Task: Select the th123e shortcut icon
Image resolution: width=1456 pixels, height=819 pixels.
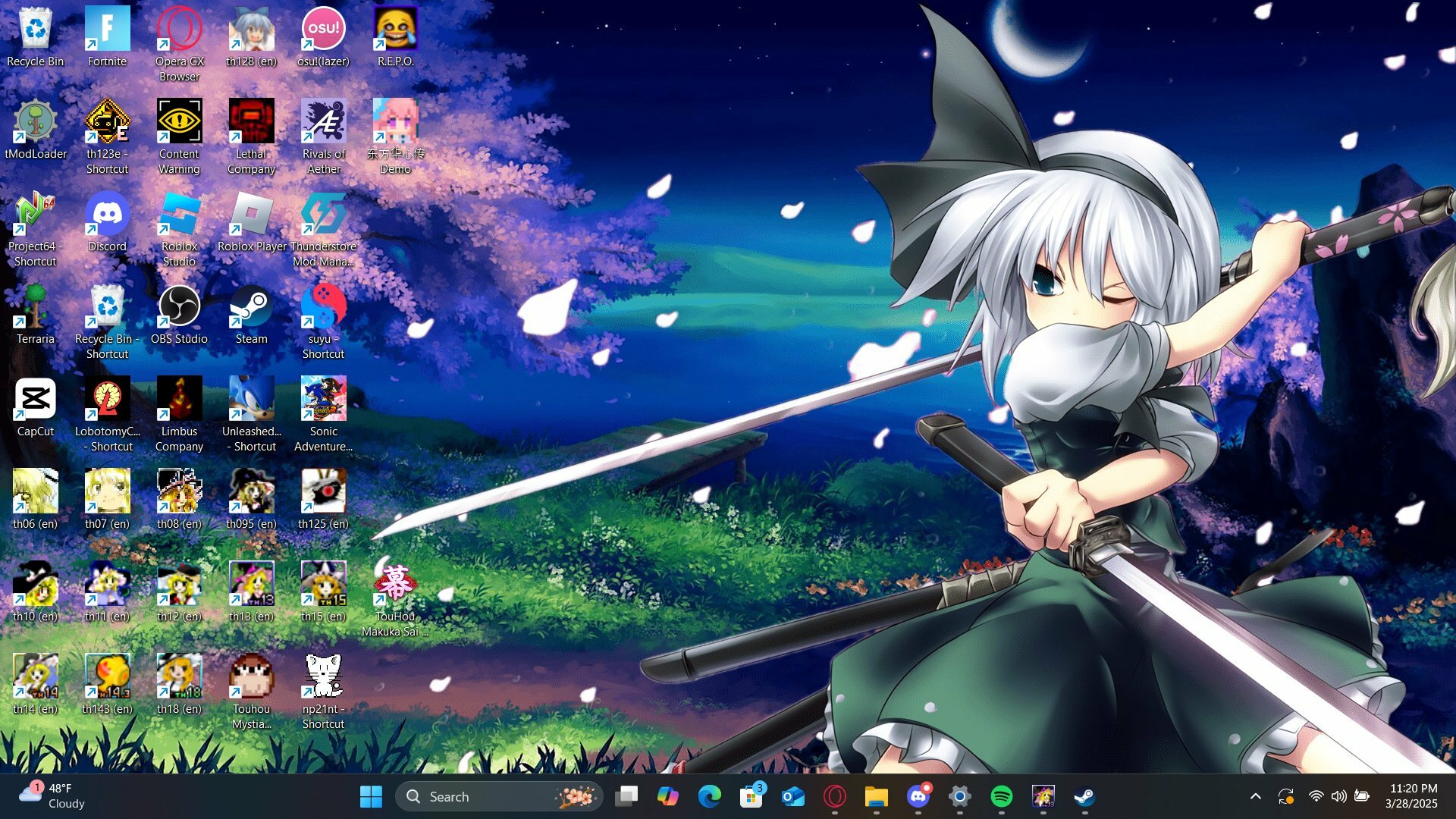Action: pos(107,136)
